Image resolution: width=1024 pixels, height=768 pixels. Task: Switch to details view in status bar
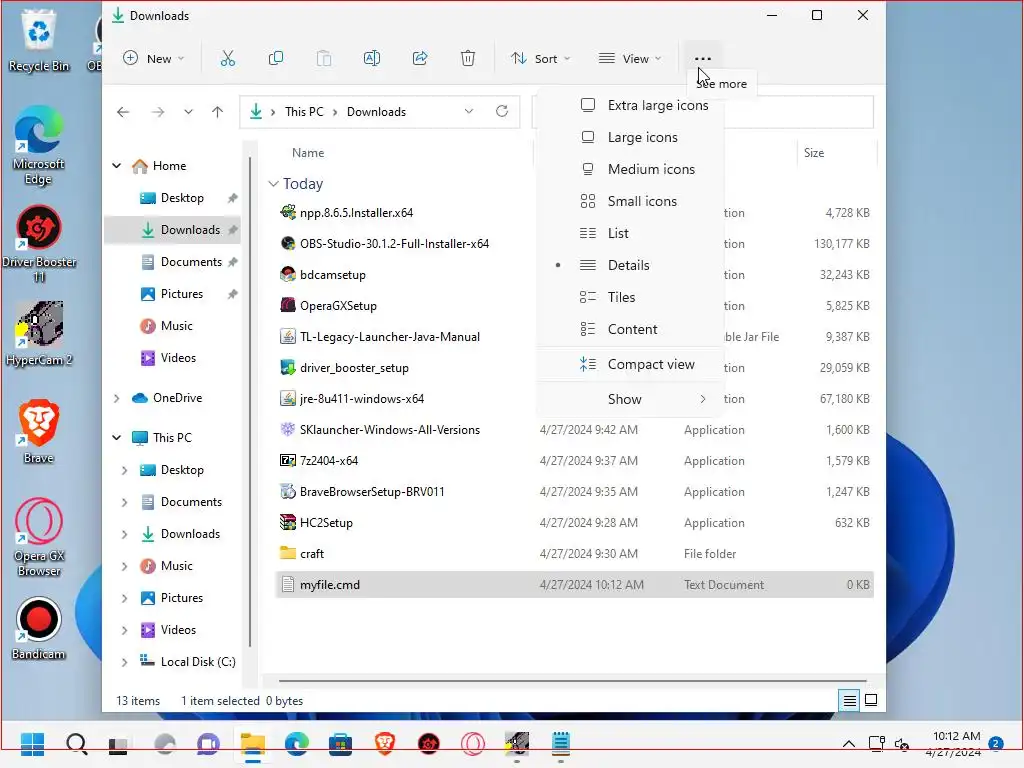point(849,701)
